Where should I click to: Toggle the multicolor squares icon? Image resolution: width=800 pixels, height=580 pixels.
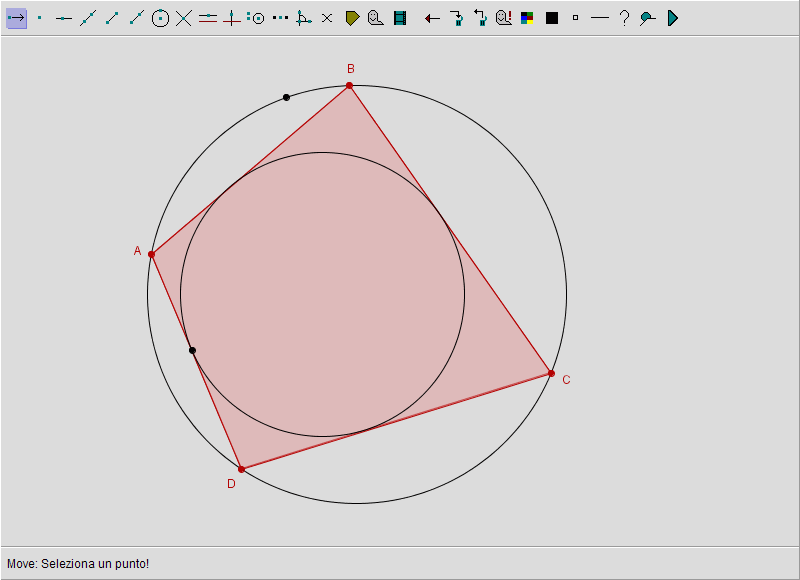(x=527, y=18)
